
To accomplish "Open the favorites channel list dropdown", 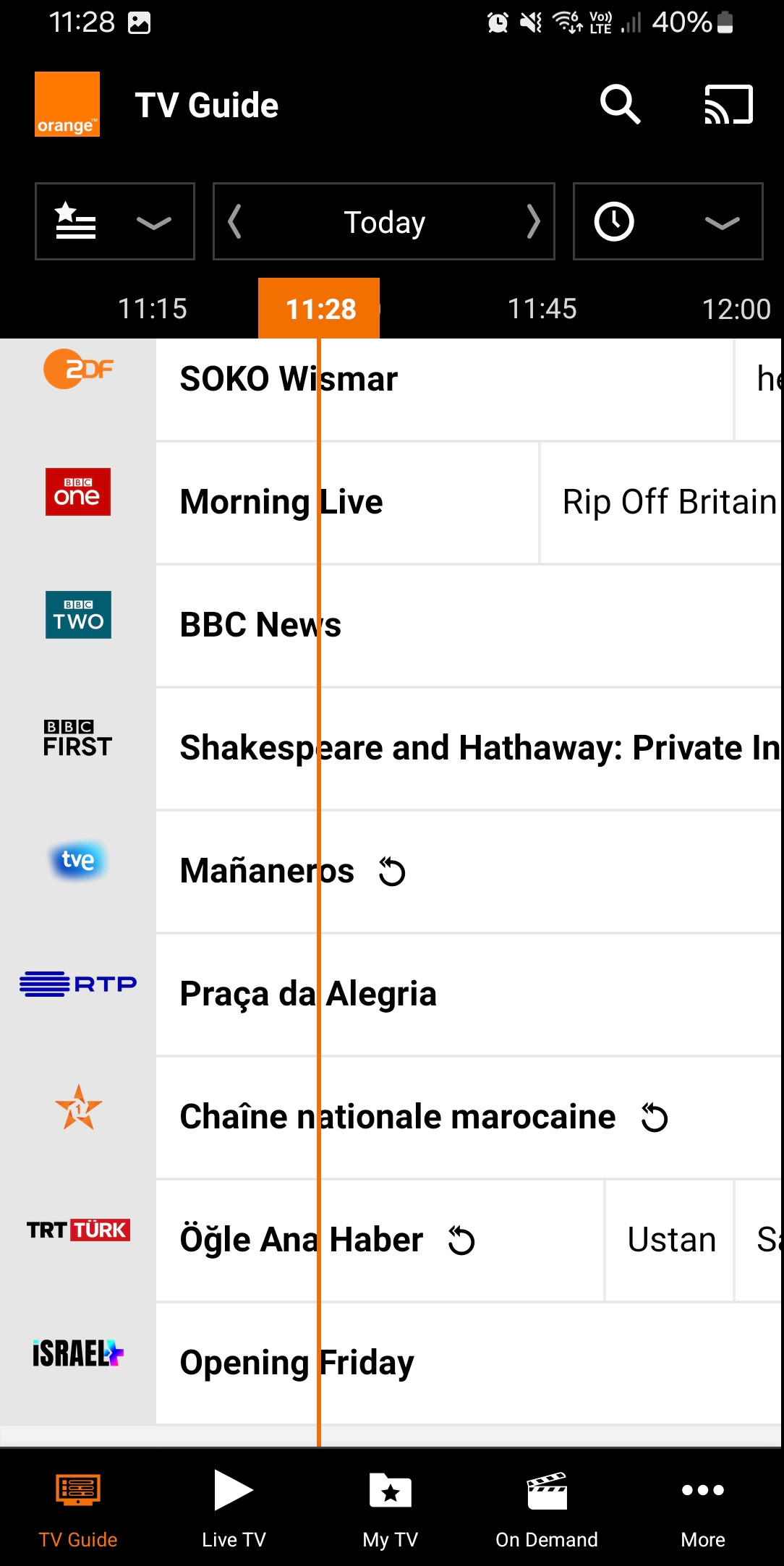I will (115, 221).
